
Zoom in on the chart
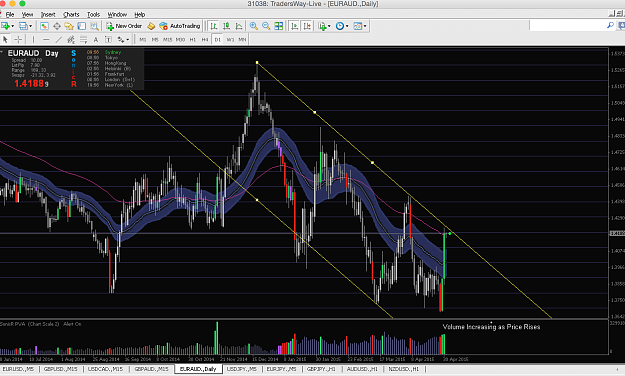[x=254, y=26]
